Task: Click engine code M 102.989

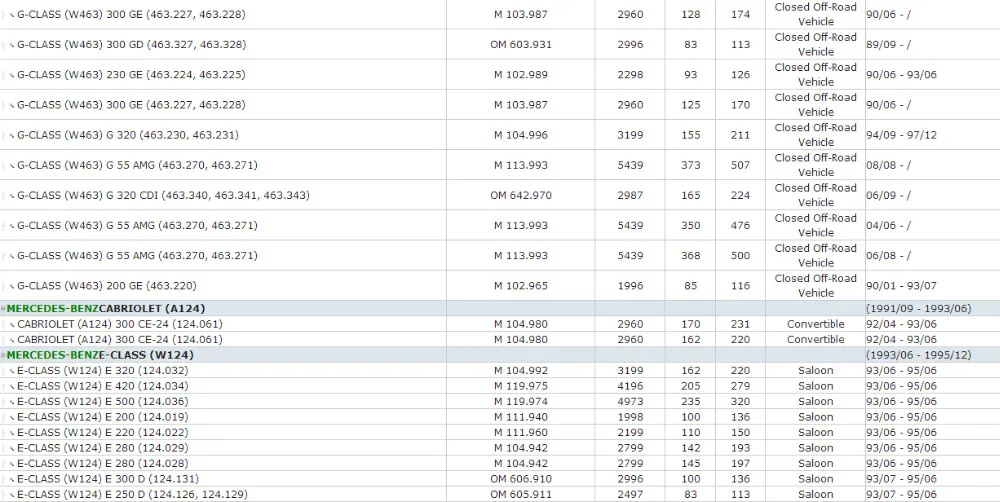Action: click(520, 75)
